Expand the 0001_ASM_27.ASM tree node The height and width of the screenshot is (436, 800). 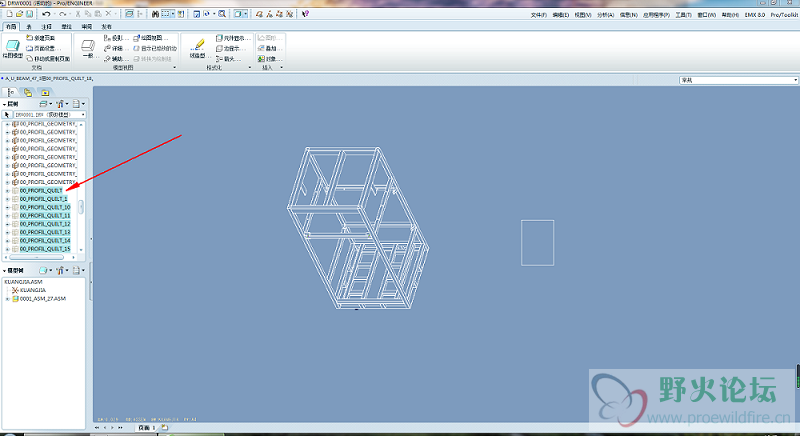click(7, 299)
